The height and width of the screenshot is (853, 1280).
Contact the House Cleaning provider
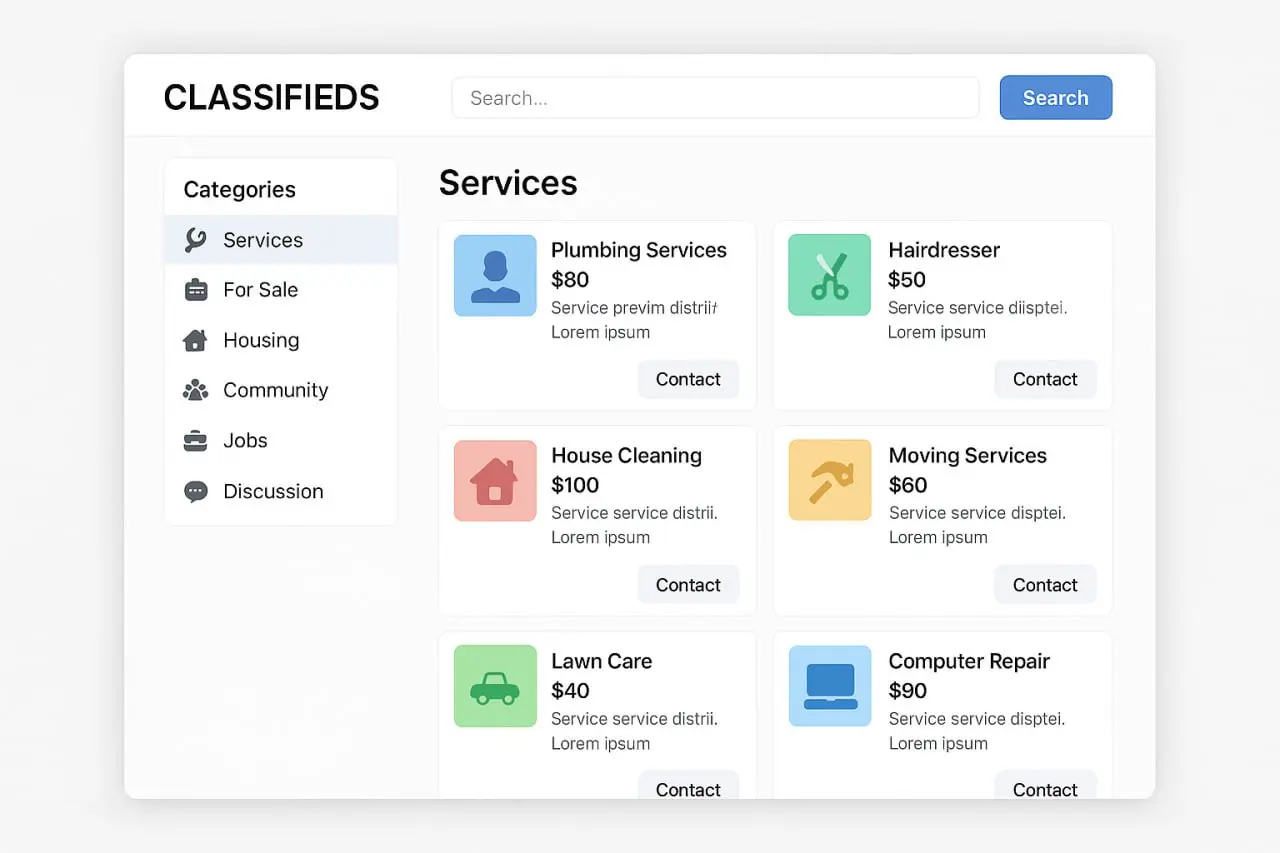pos(688,585)
